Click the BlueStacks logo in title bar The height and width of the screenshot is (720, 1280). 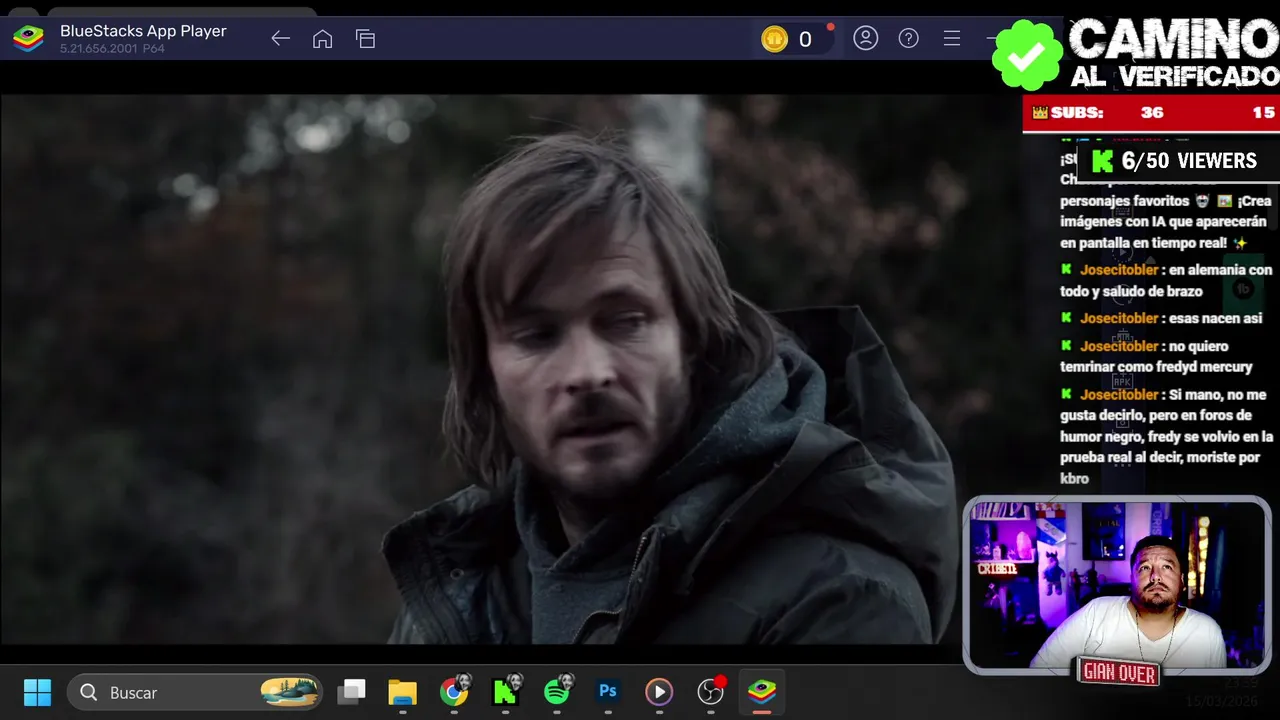tap(28, 39)
